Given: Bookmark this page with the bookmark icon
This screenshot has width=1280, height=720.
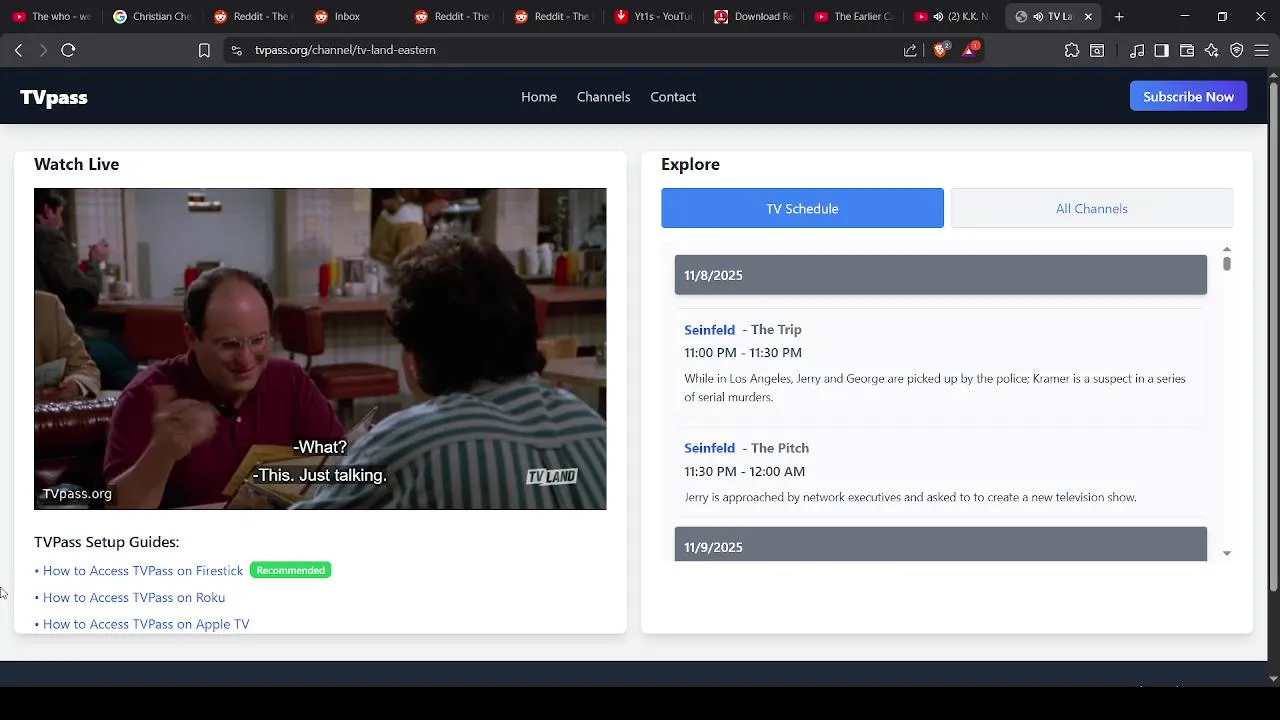Looking at the screenshot, I should (204, 50).
